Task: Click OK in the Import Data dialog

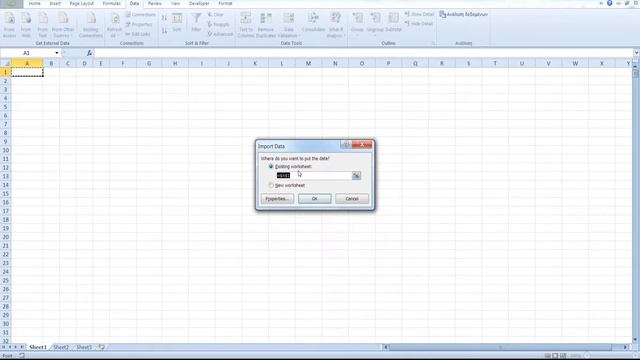Action: click(315, 199)
